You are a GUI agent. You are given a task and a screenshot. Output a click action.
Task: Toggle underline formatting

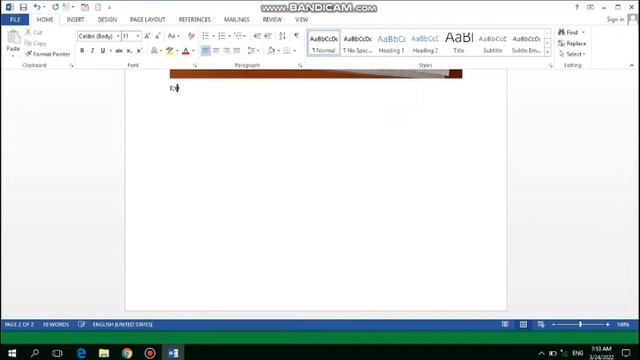103,51
